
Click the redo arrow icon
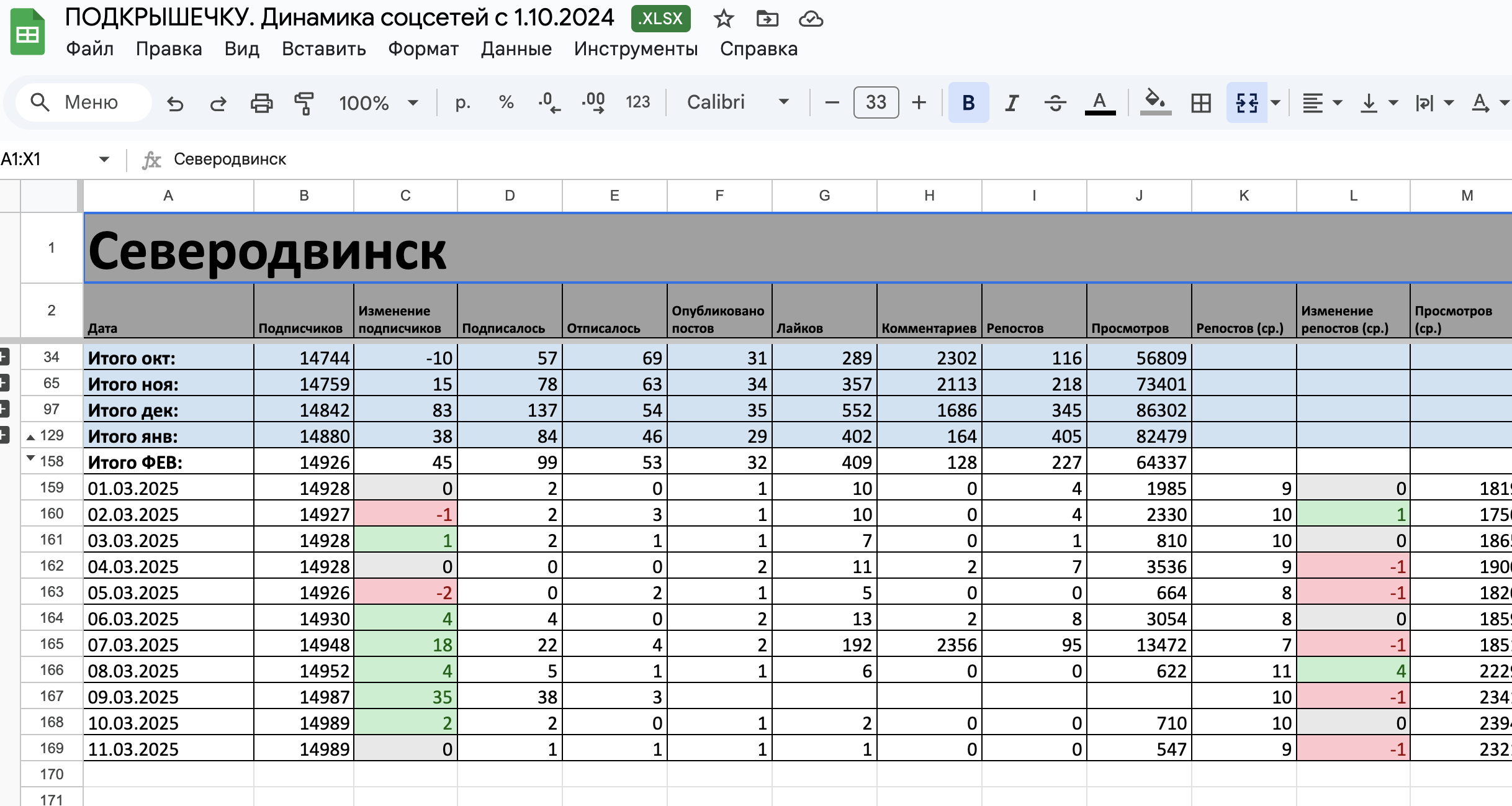[x=218, y=103]
